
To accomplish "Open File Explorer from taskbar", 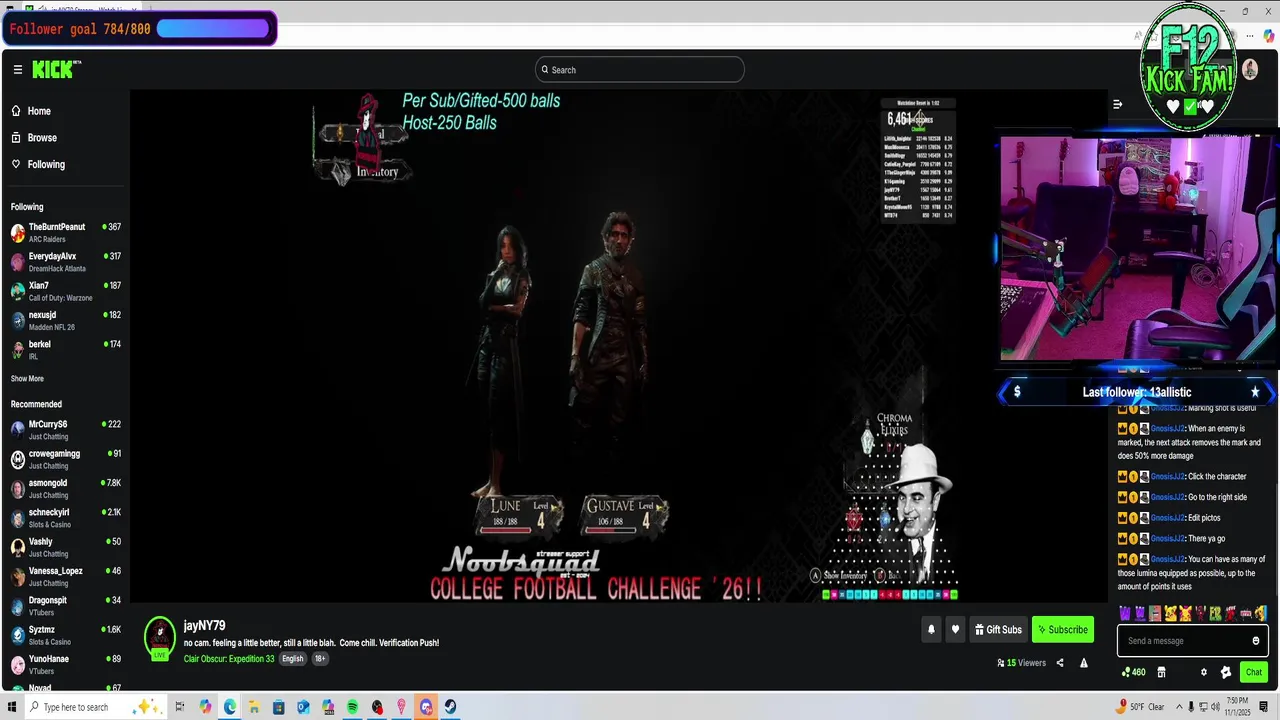I will click(x=254, y=707).
